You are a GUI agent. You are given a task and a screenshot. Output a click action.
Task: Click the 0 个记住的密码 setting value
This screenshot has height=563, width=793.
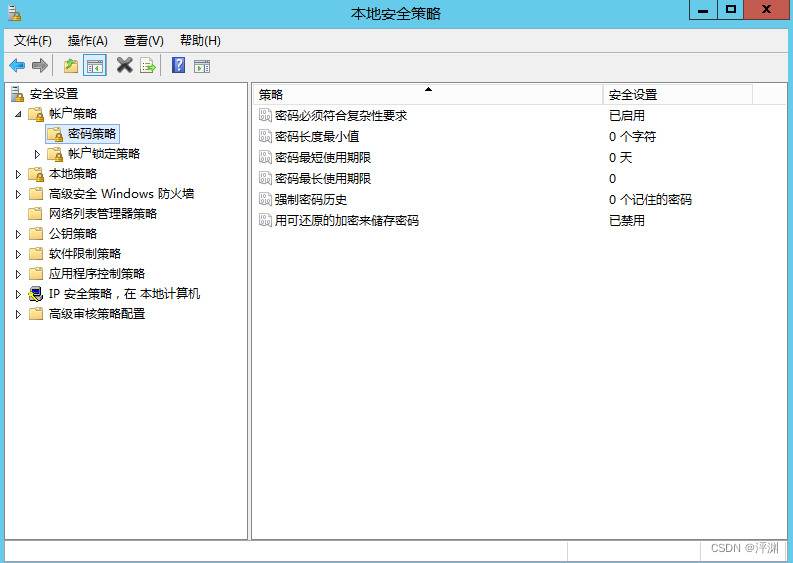[x=650, y=199]
